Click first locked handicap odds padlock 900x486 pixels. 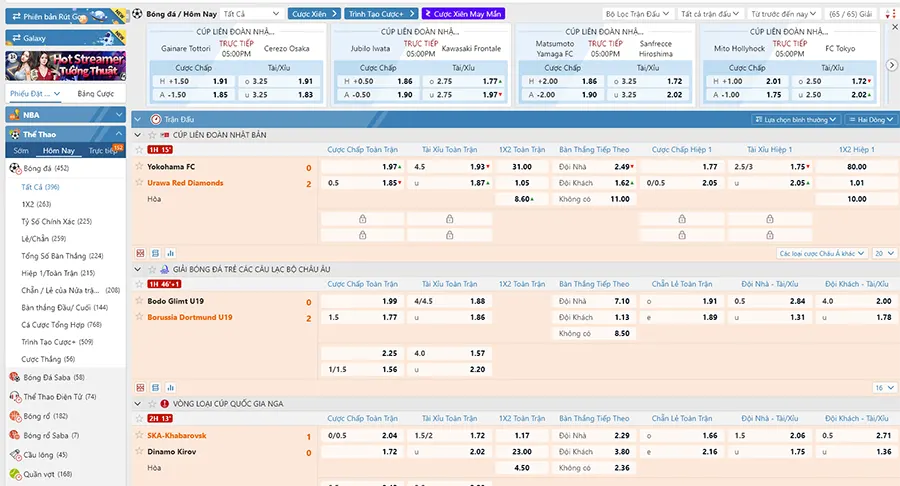(362, 219)
